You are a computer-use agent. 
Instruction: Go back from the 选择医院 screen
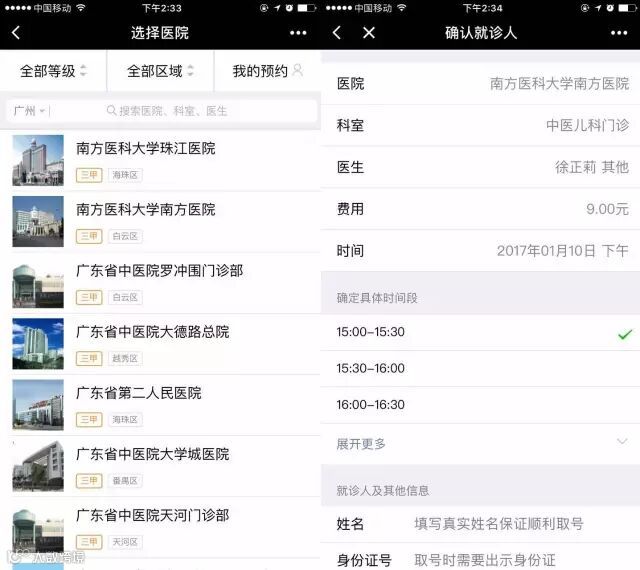(x=16, y=33)
